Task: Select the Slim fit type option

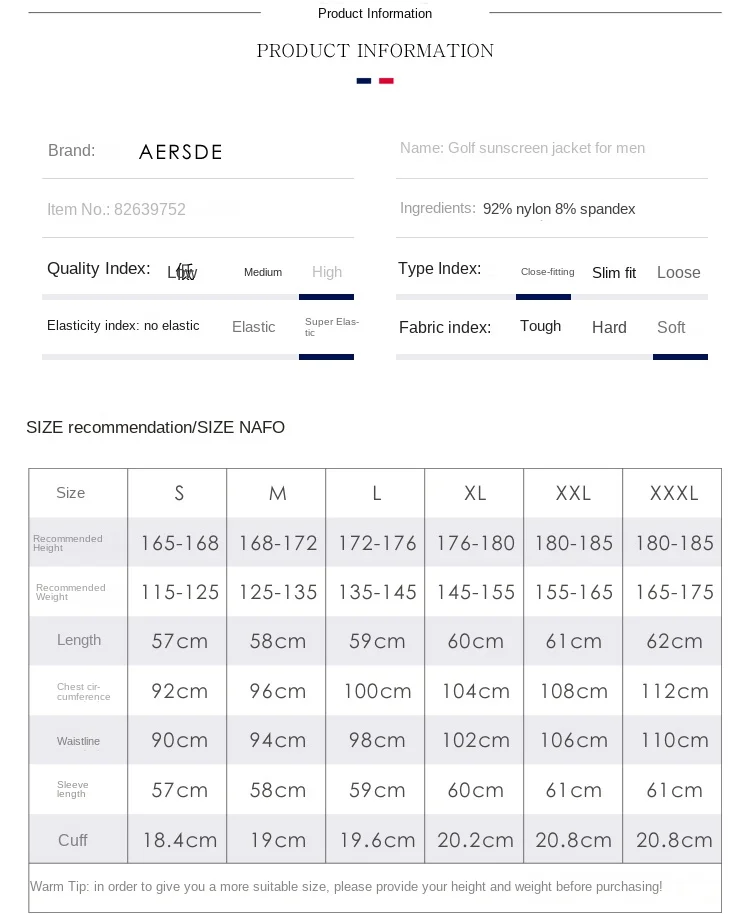Action: [614, 273]
